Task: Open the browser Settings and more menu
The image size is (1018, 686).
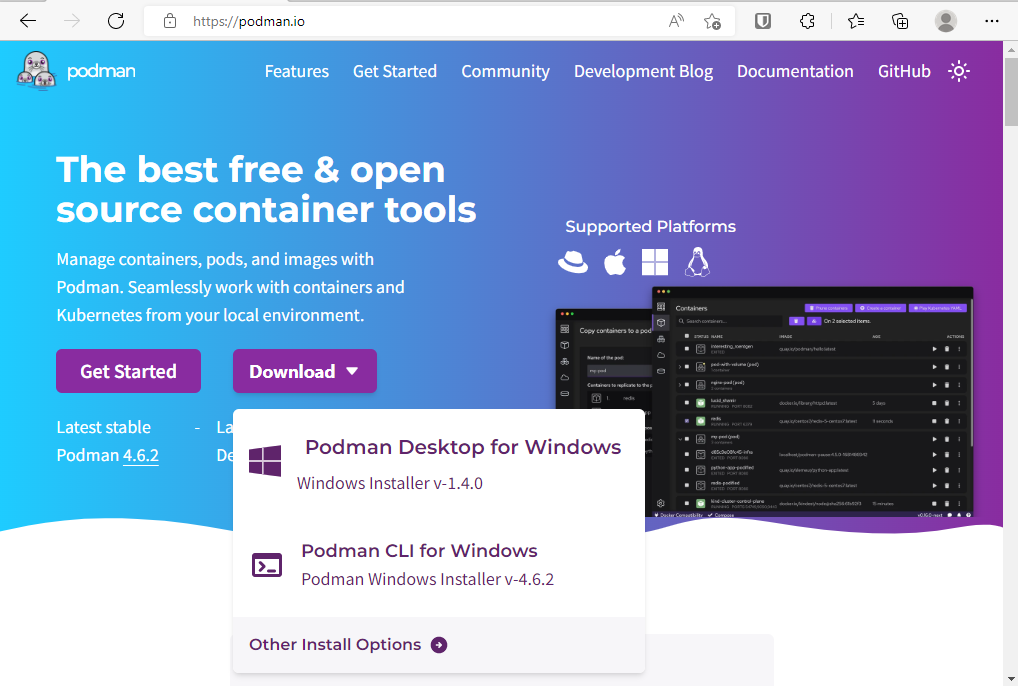Action: tap(991, 21)
